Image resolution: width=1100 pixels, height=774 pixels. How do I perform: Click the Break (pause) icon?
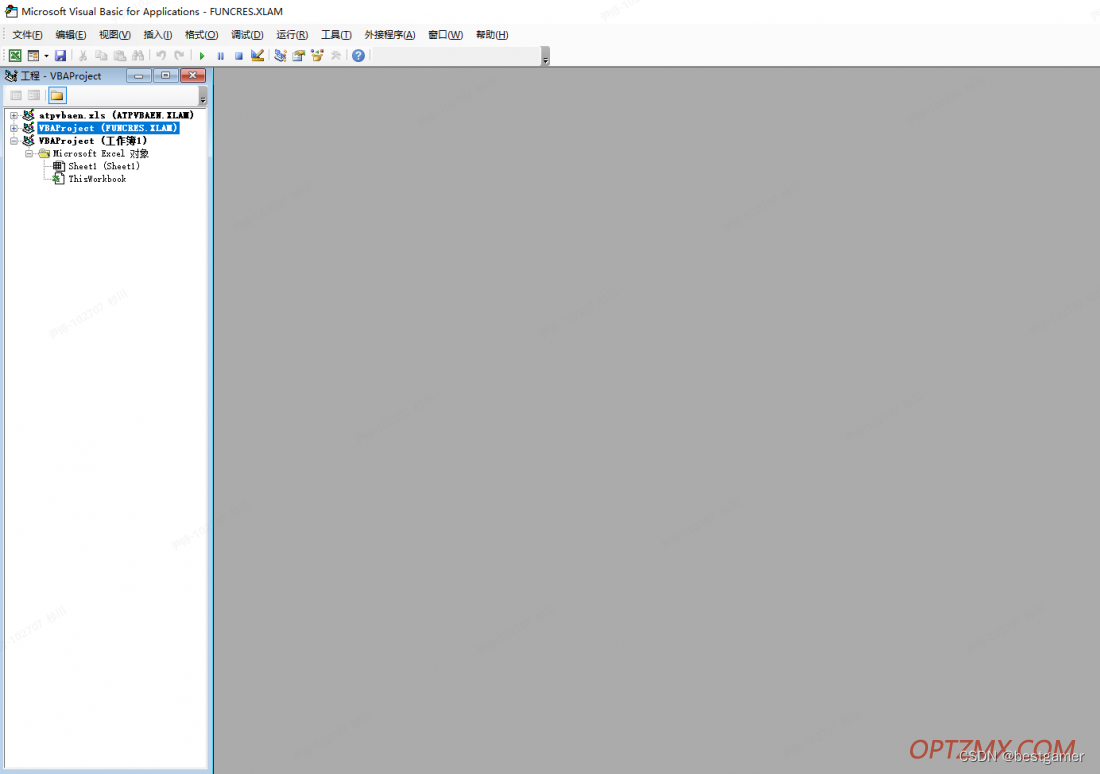(x=220, y=55)
